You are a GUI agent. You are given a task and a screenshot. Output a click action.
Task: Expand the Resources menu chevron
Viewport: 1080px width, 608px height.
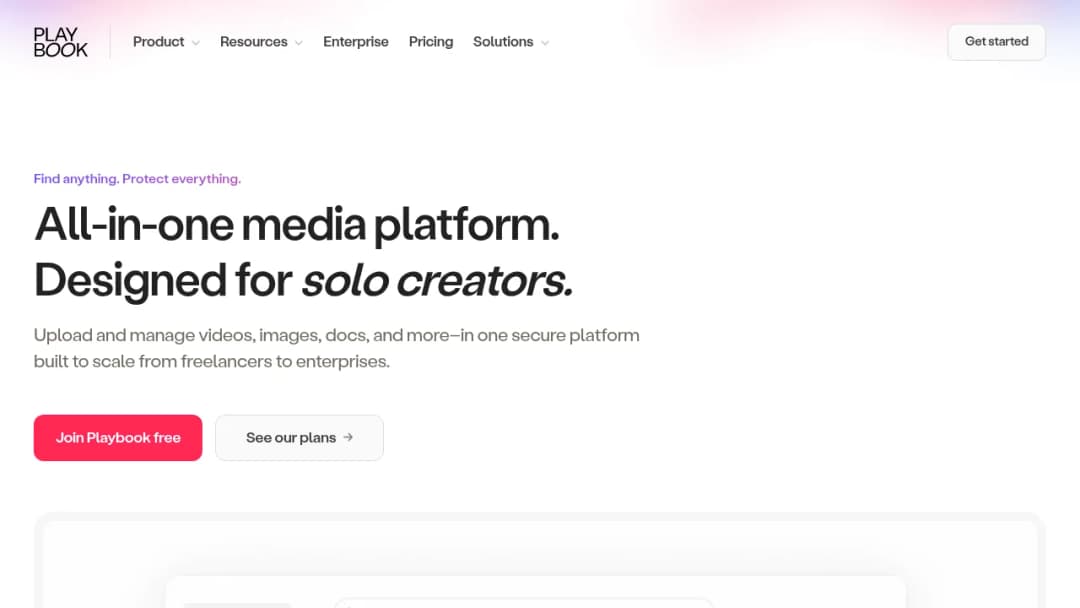[298, 43]
